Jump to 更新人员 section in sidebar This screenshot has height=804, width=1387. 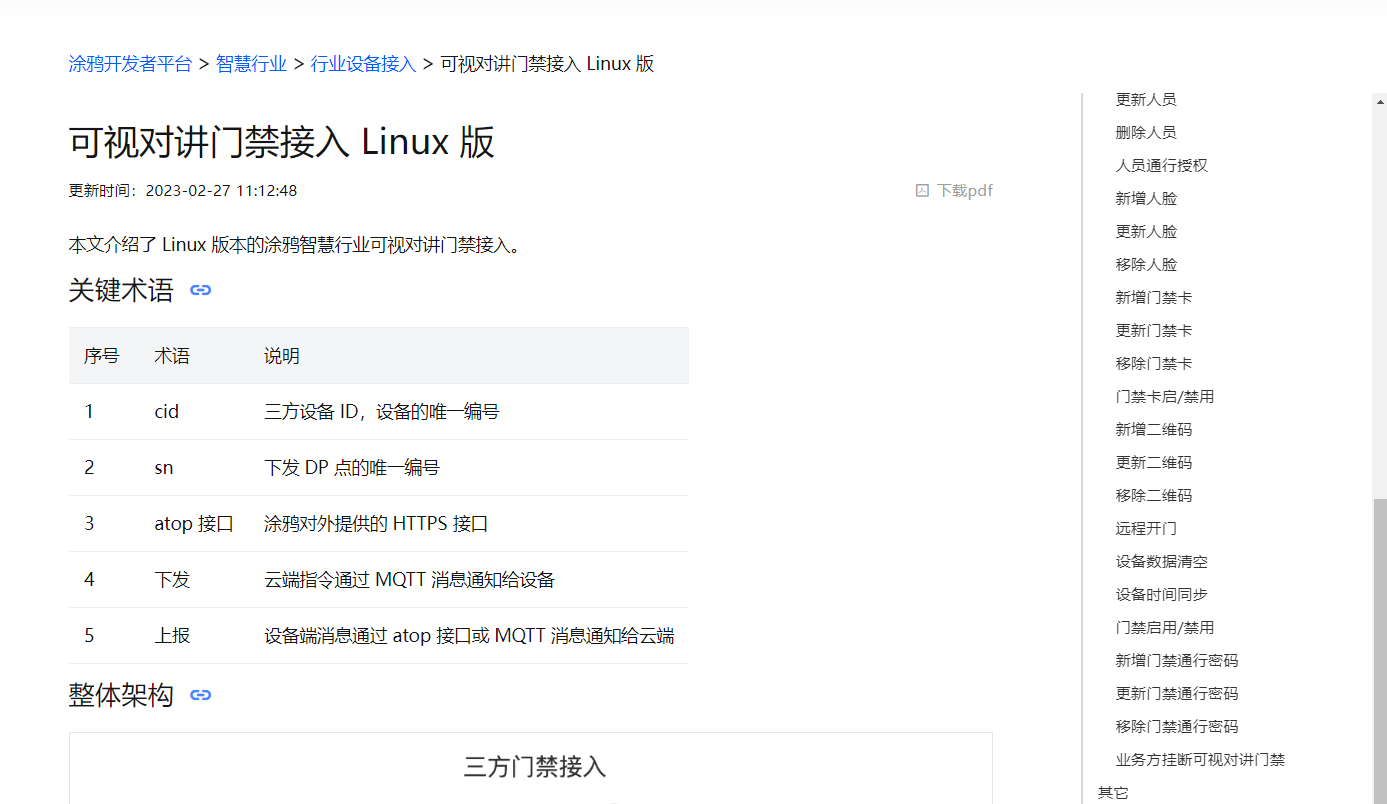[1146, 99]
